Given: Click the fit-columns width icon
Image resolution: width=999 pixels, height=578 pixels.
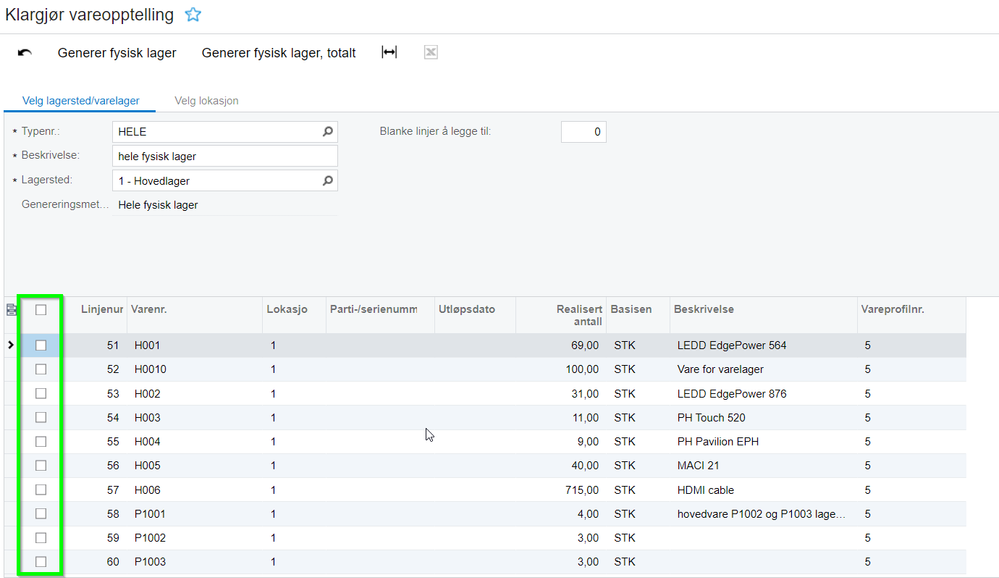Looking at the screenshot, I should 389,52.
